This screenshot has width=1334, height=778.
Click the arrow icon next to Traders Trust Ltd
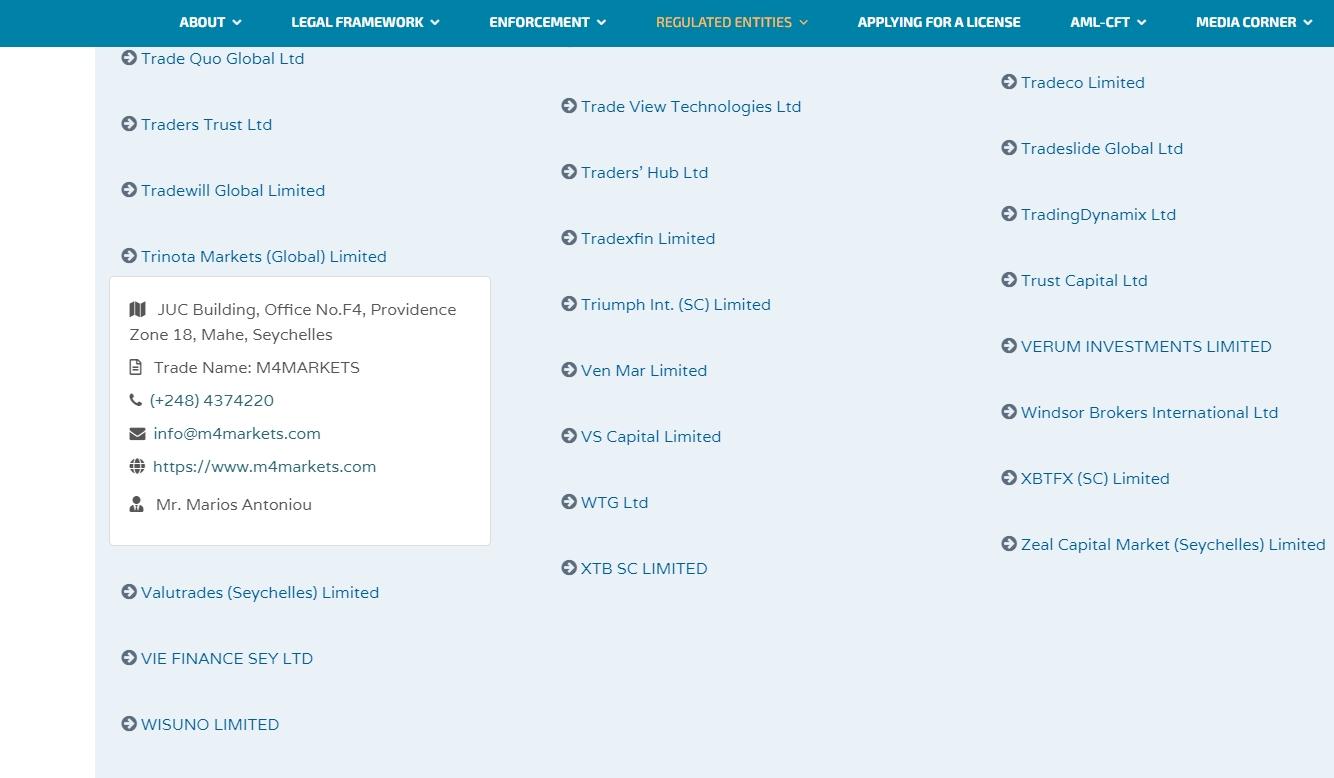pos(129,124)
